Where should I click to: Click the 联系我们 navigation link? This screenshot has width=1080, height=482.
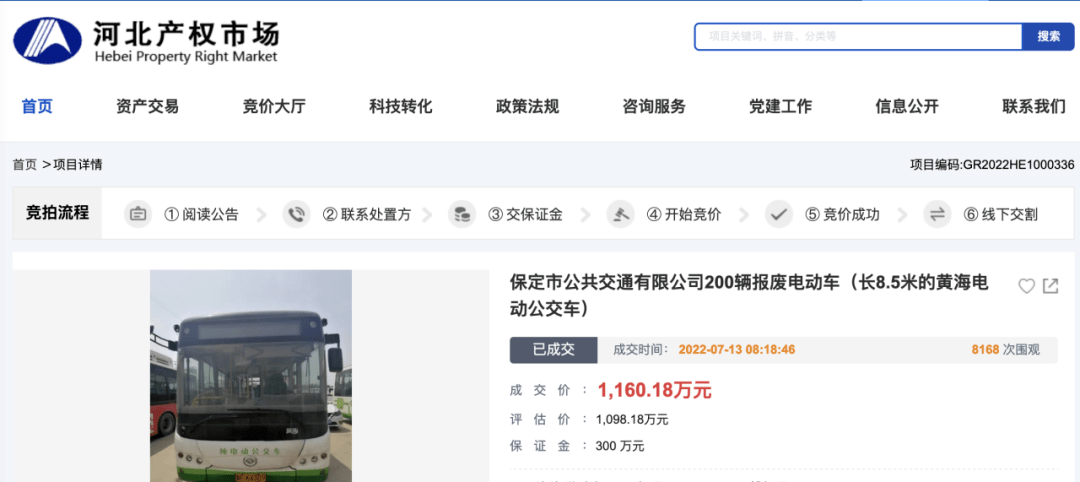[1033, 106]
